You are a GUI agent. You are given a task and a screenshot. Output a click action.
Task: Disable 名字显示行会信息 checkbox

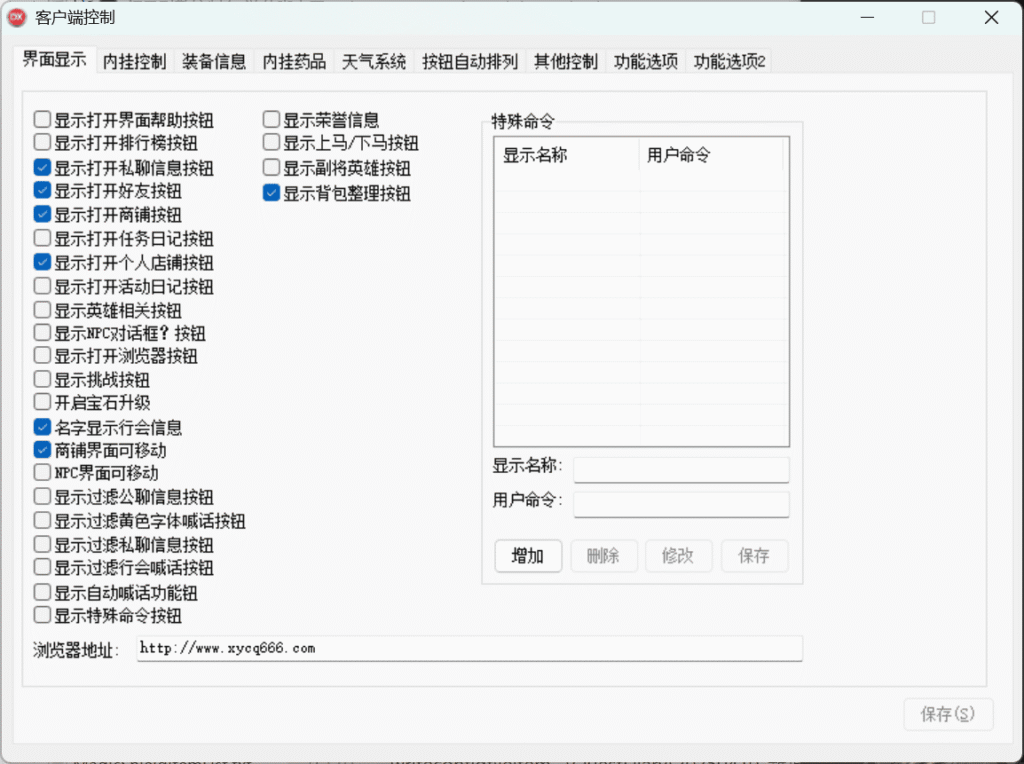[x=43, y=427]
